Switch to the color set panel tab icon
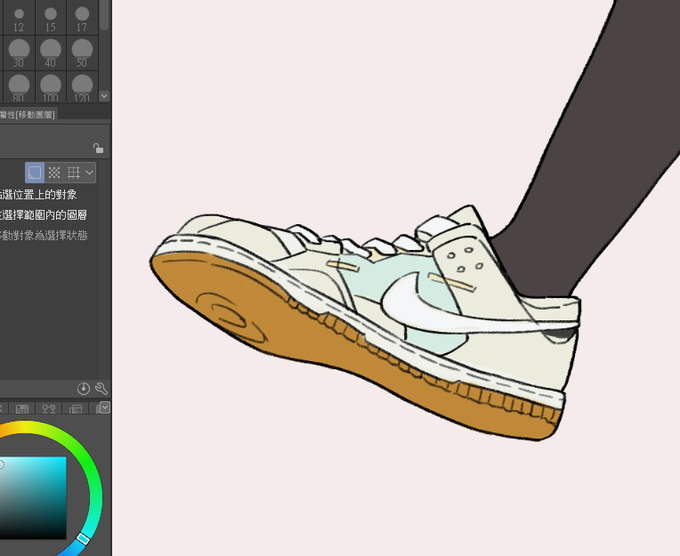680x556 pixels. tap(22, 409)
